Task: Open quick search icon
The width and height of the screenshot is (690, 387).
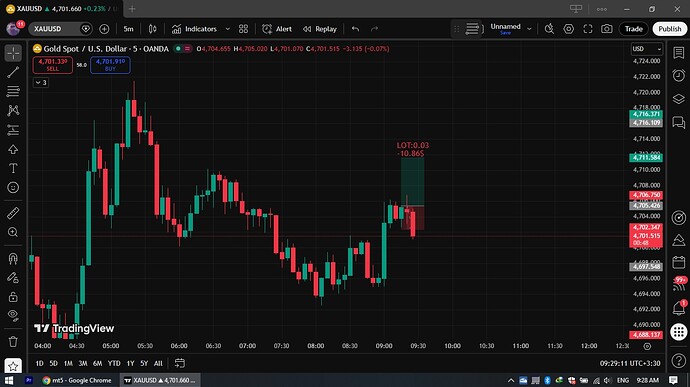Action: pyautogui.click(x=549, y=29)
